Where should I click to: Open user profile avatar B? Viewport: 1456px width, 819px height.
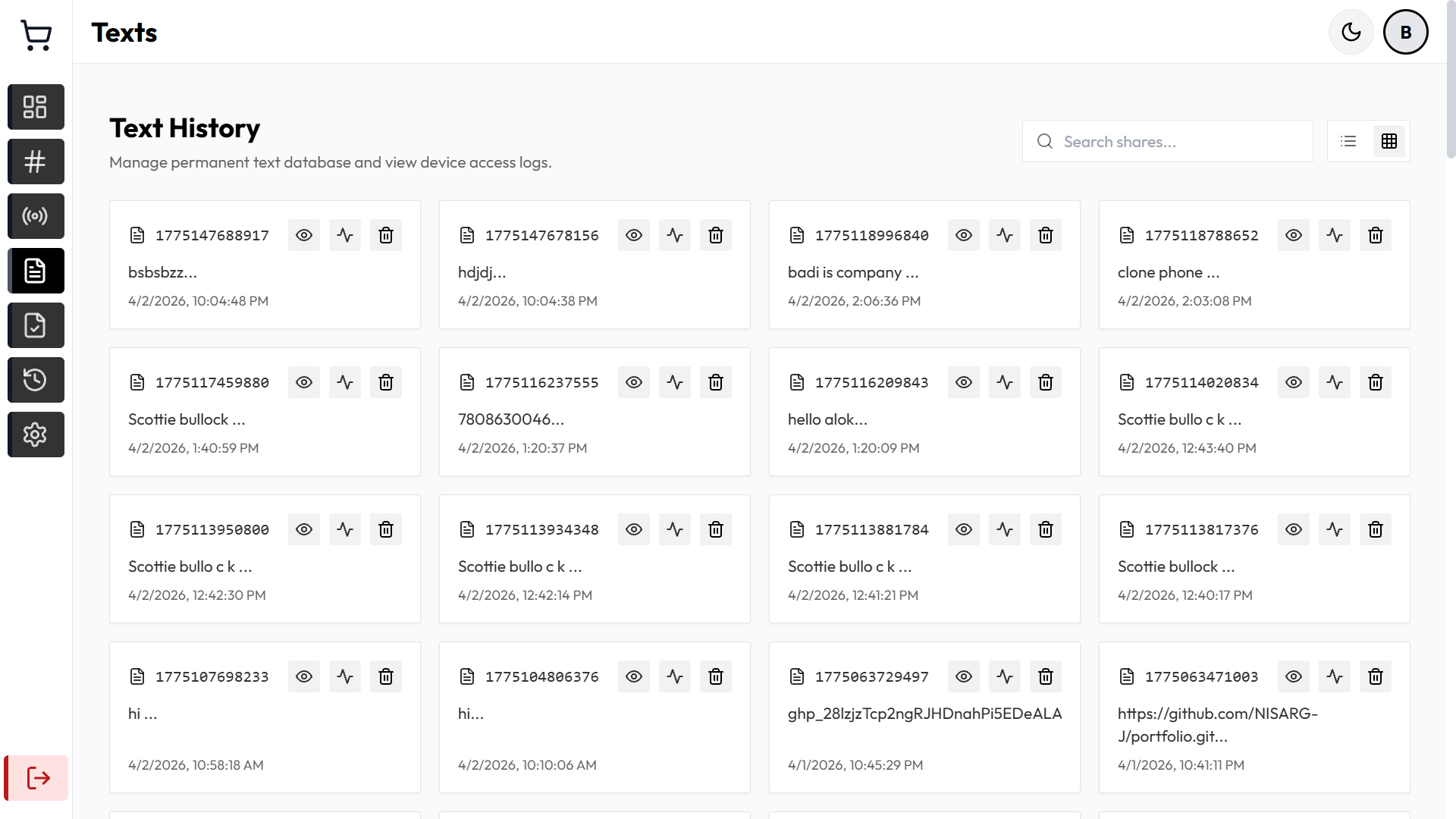point(1405,32)
